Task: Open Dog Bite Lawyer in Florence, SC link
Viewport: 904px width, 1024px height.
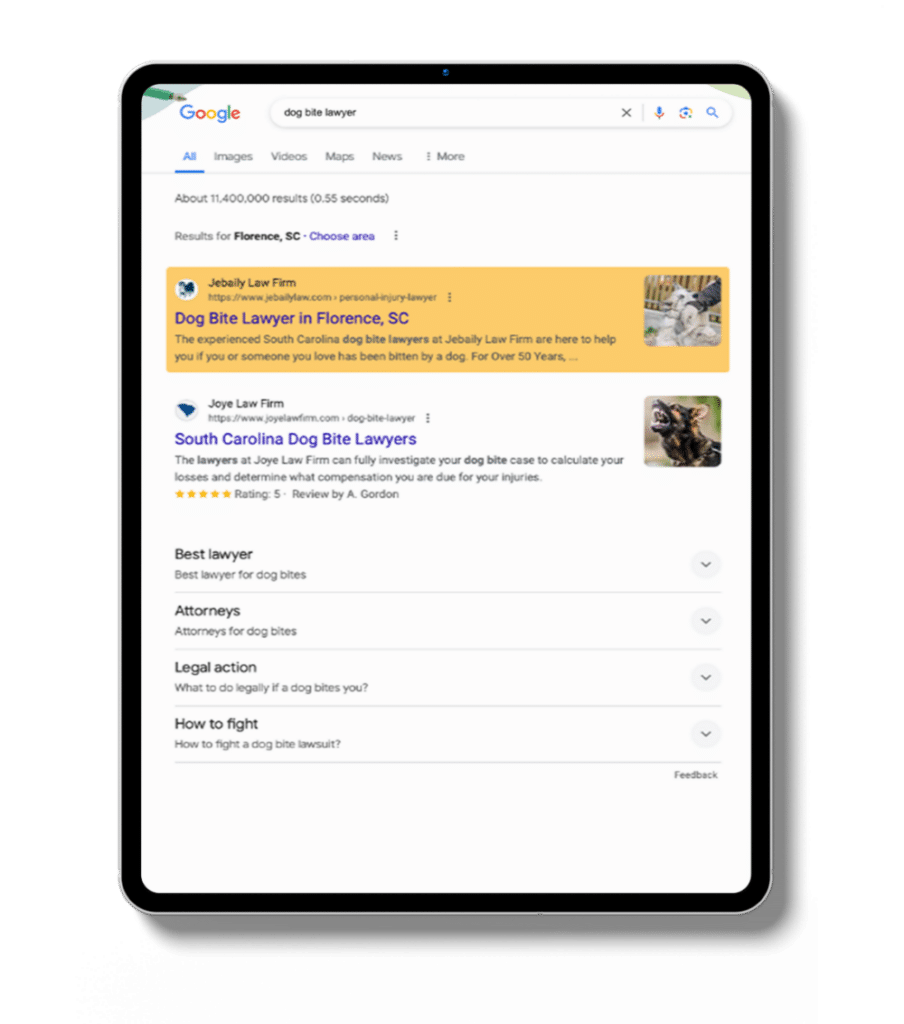Action: [291, 318]
